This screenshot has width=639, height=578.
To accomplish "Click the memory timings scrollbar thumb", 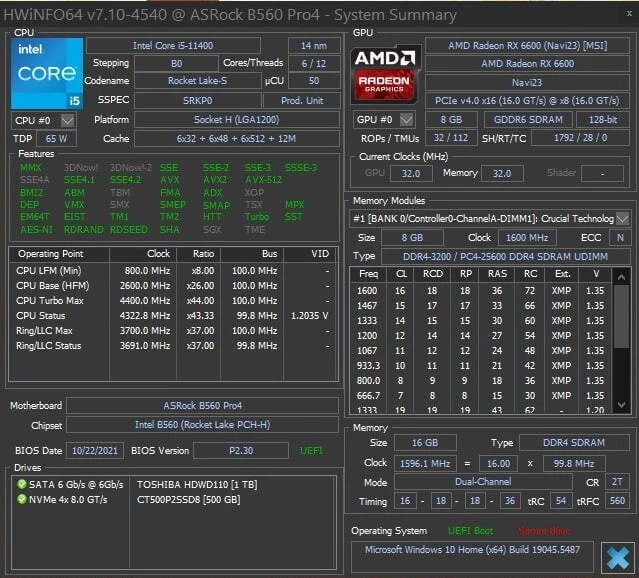I will pyautogui.click(x=621, y=316).
